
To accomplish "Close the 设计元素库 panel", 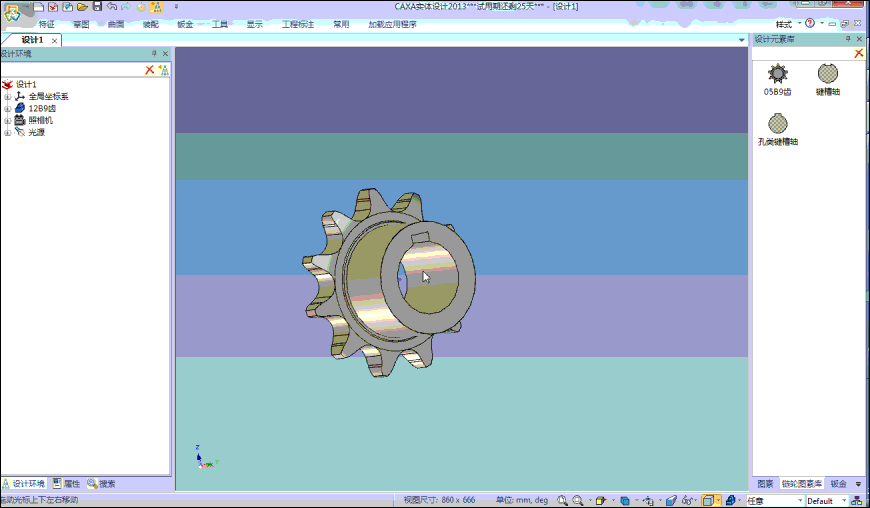I will pos(859,39).
